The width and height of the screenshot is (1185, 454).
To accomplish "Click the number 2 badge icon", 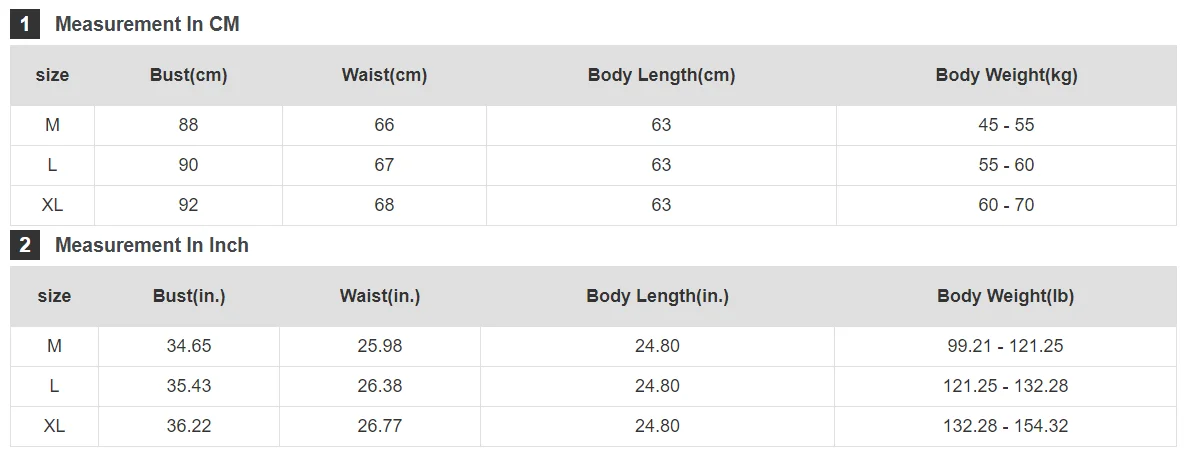I will (x=25, y=245).
